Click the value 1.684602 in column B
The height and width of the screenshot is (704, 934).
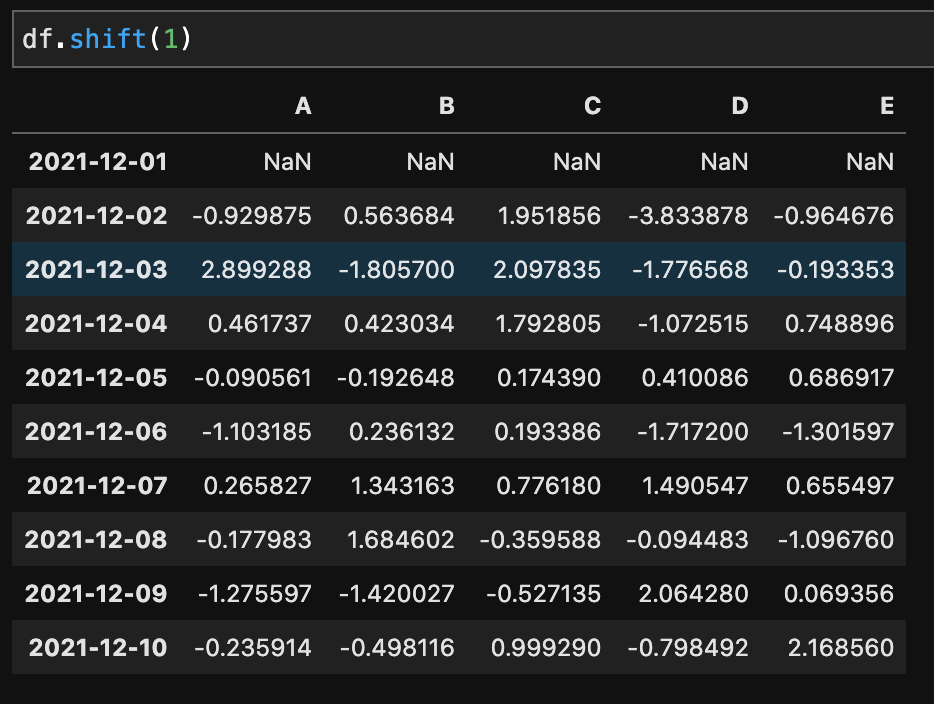click(x=401, y=540)
